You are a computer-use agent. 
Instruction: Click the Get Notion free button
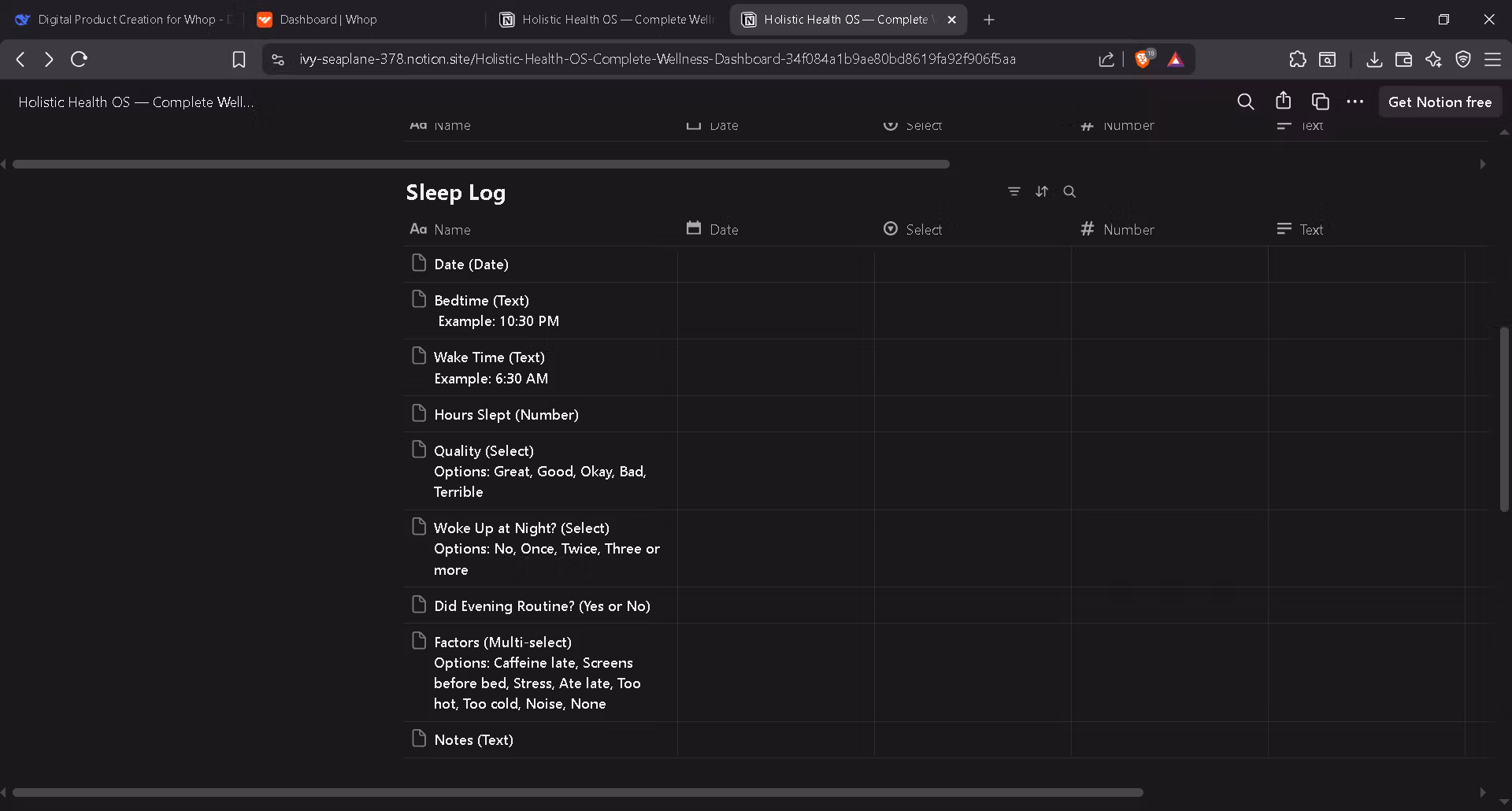1440,102
